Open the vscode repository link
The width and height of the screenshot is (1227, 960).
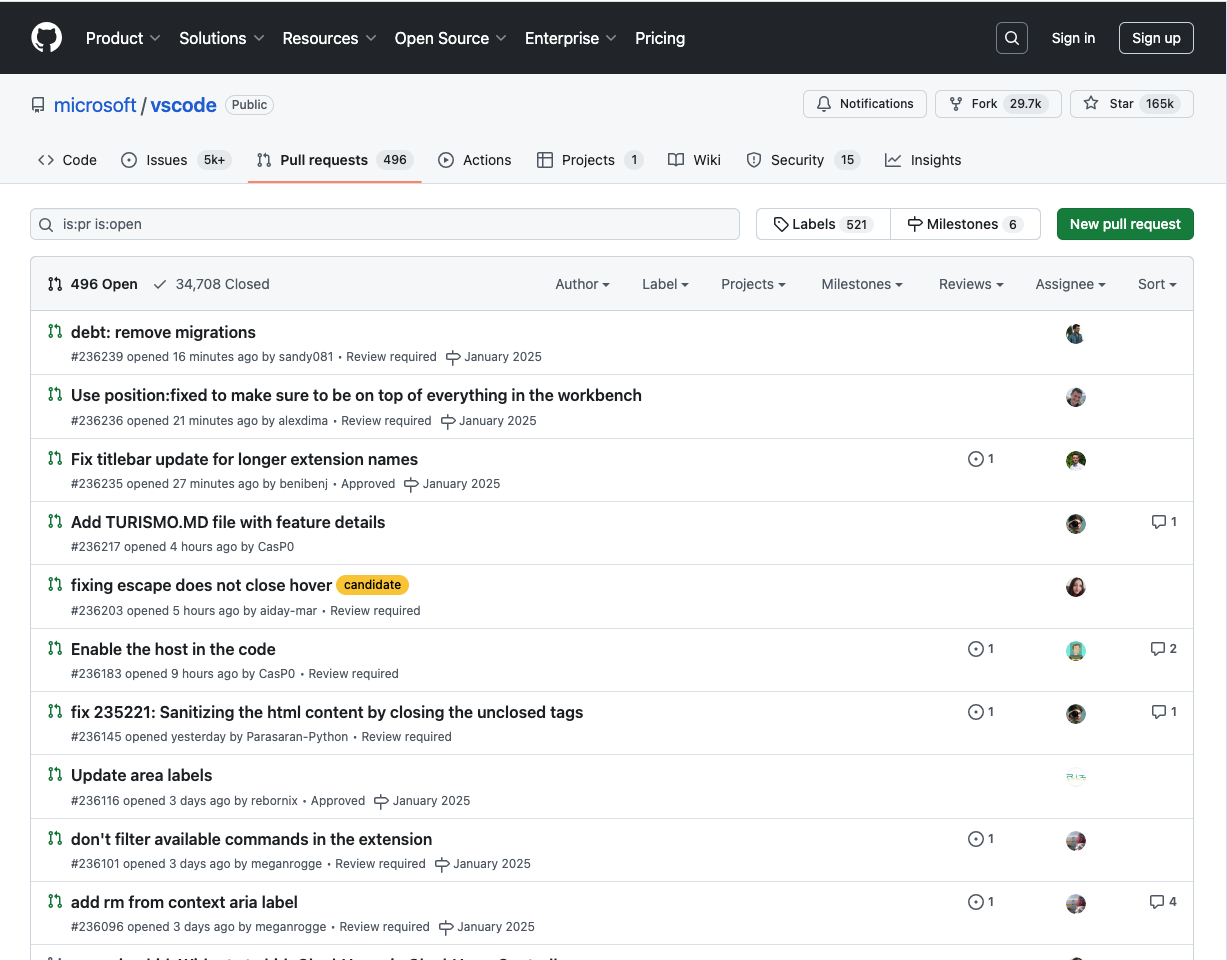tap(183, 105)
